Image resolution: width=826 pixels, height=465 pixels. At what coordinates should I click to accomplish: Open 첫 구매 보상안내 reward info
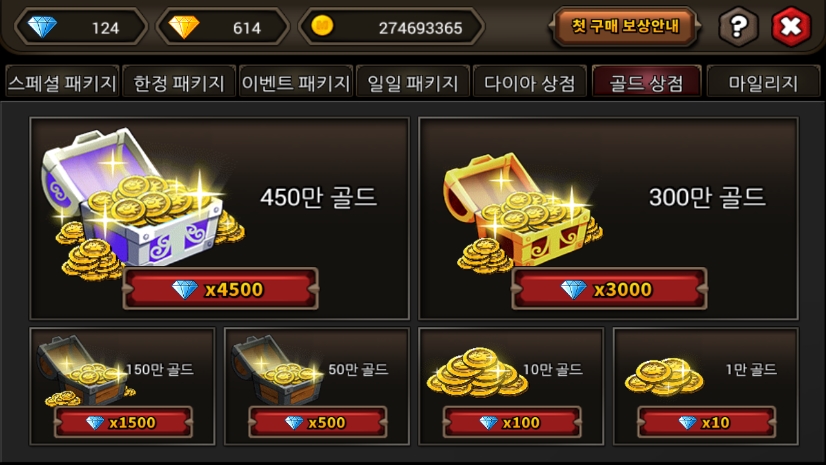click(x=625, y=26)
